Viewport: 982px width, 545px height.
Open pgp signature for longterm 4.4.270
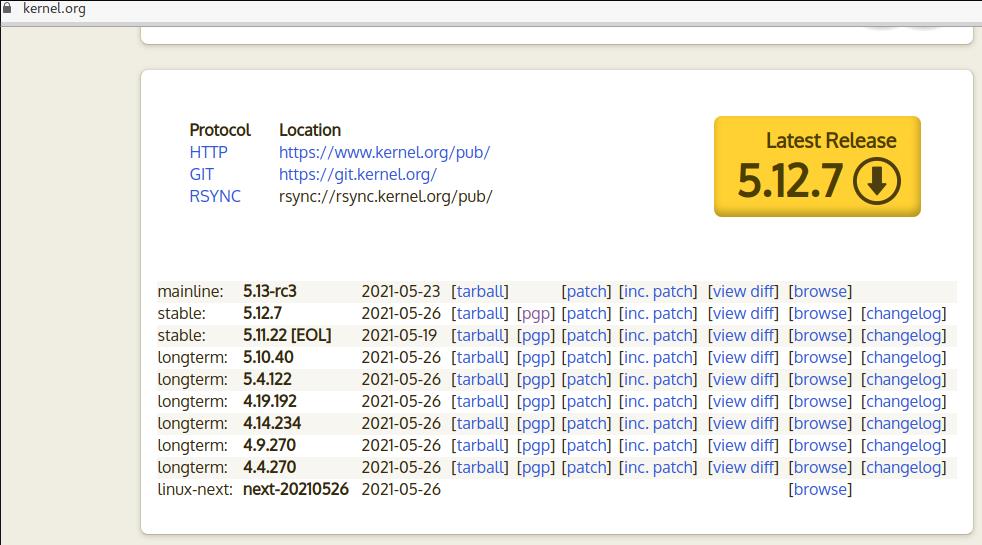tap(536, 467)
